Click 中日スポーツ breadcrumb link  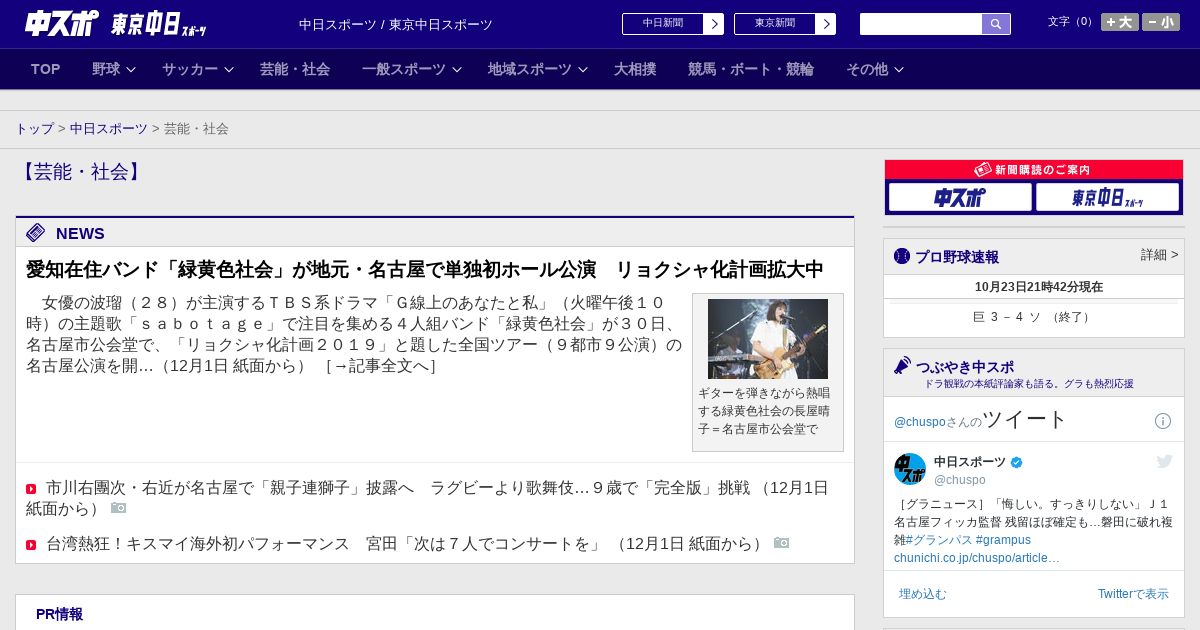click(x=109, y=129)
